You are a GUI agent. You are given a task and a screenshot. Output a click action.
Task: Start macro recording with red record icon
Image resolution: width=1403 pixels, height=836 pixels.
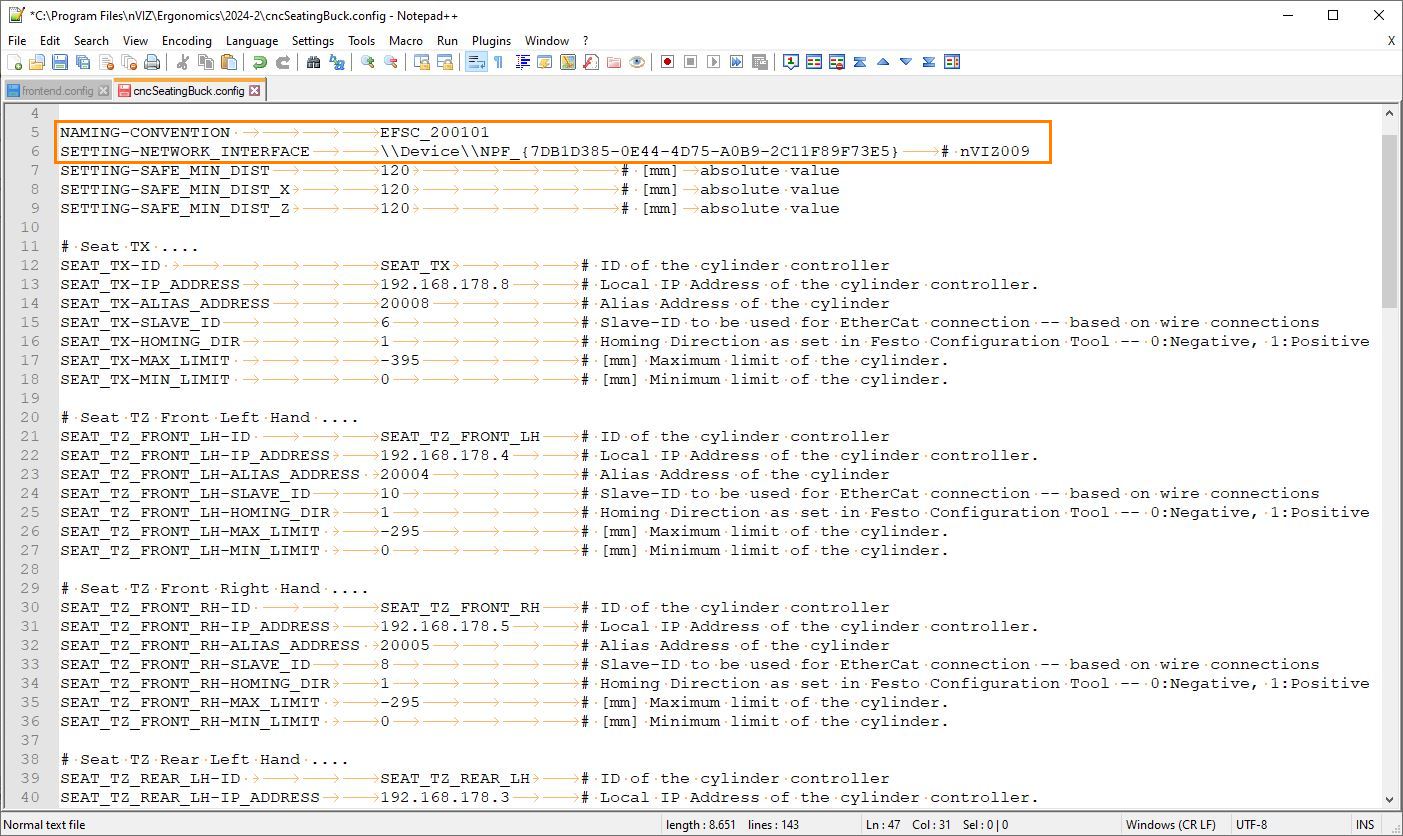(667, 62)
